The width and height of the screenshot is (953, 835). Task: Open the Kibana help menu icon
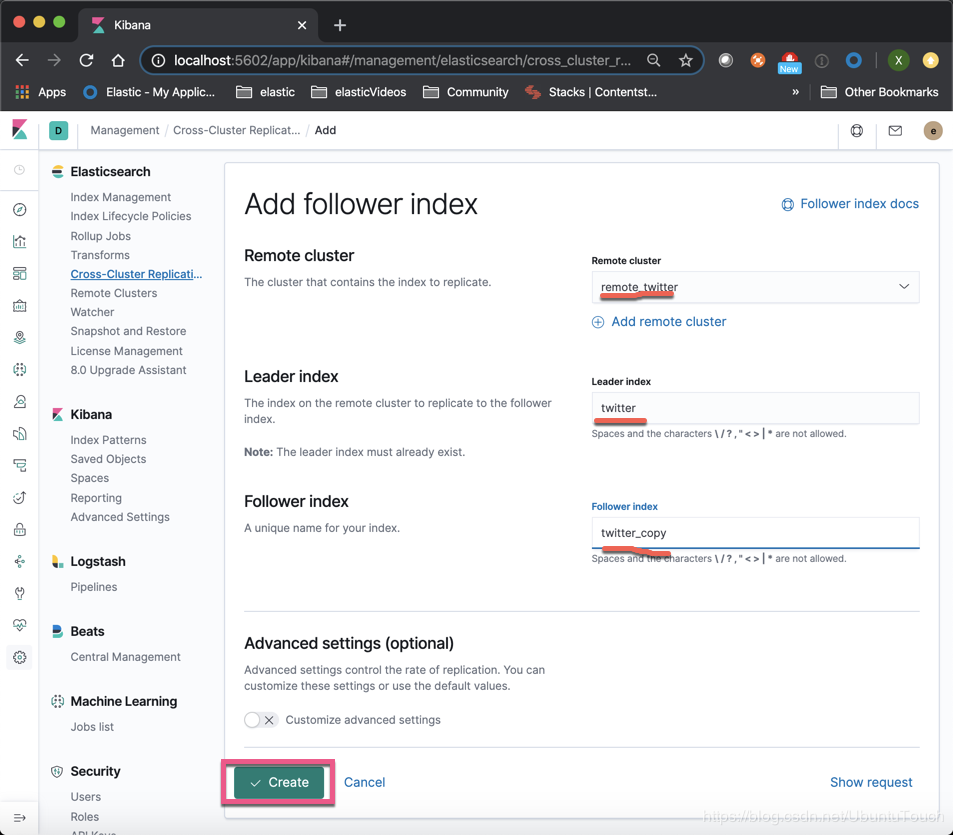pos(856,131)
